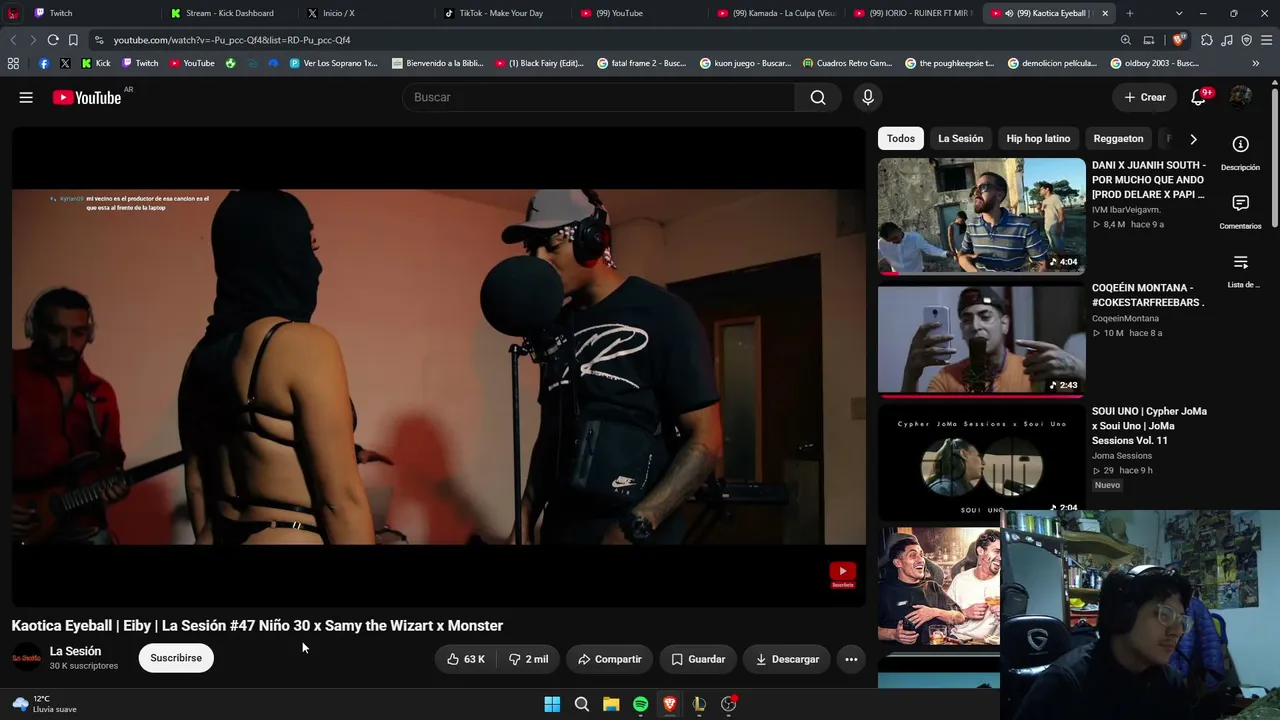
Task: Open the DANI X JUANIH SOUTH video thumbnail
Action: coord(981,216)
